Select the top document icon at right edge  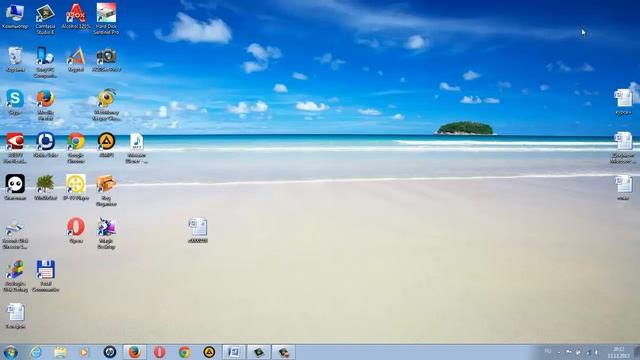623,102
